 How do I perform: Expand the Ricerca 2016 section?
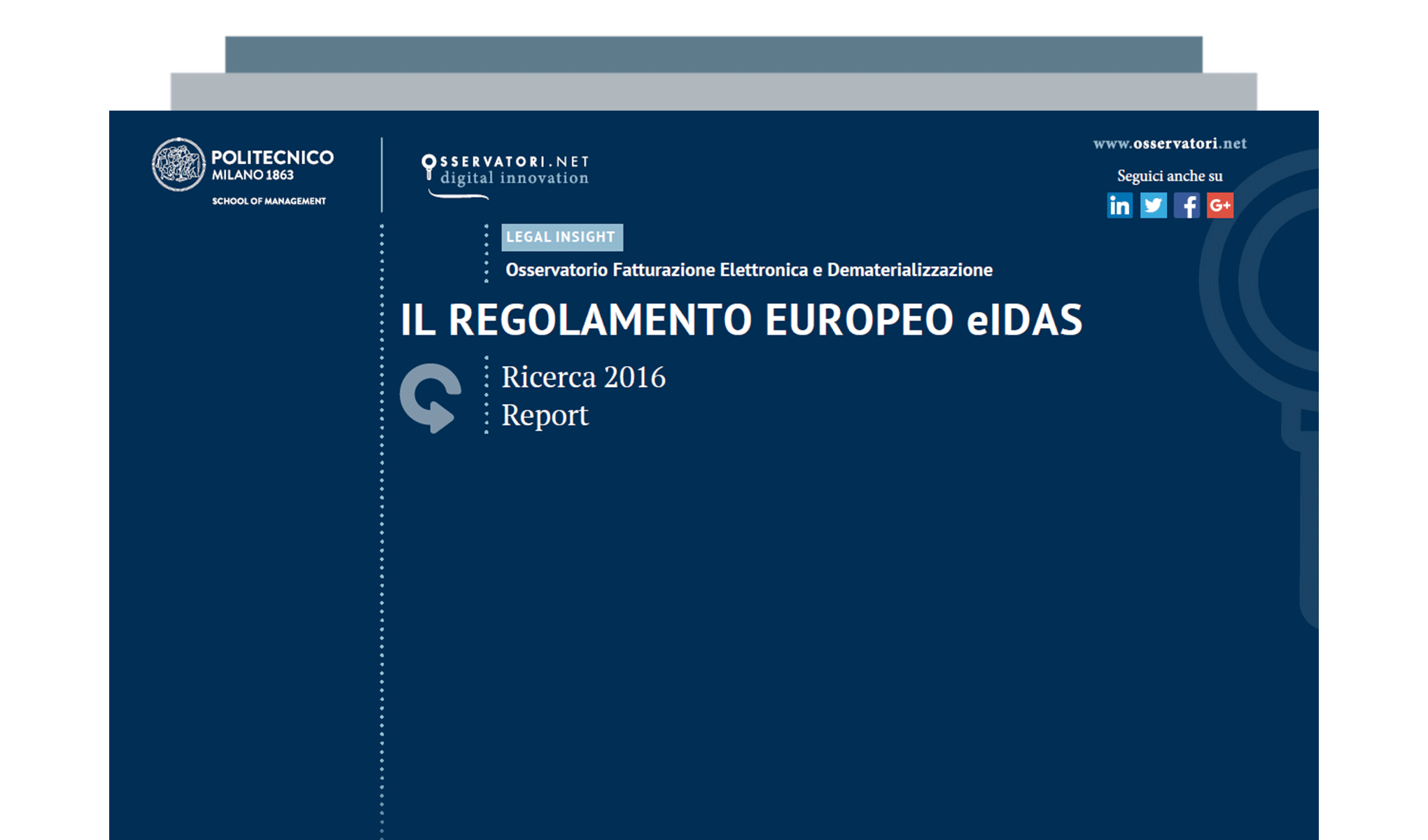pyautogui.click(x=583, y=377)
